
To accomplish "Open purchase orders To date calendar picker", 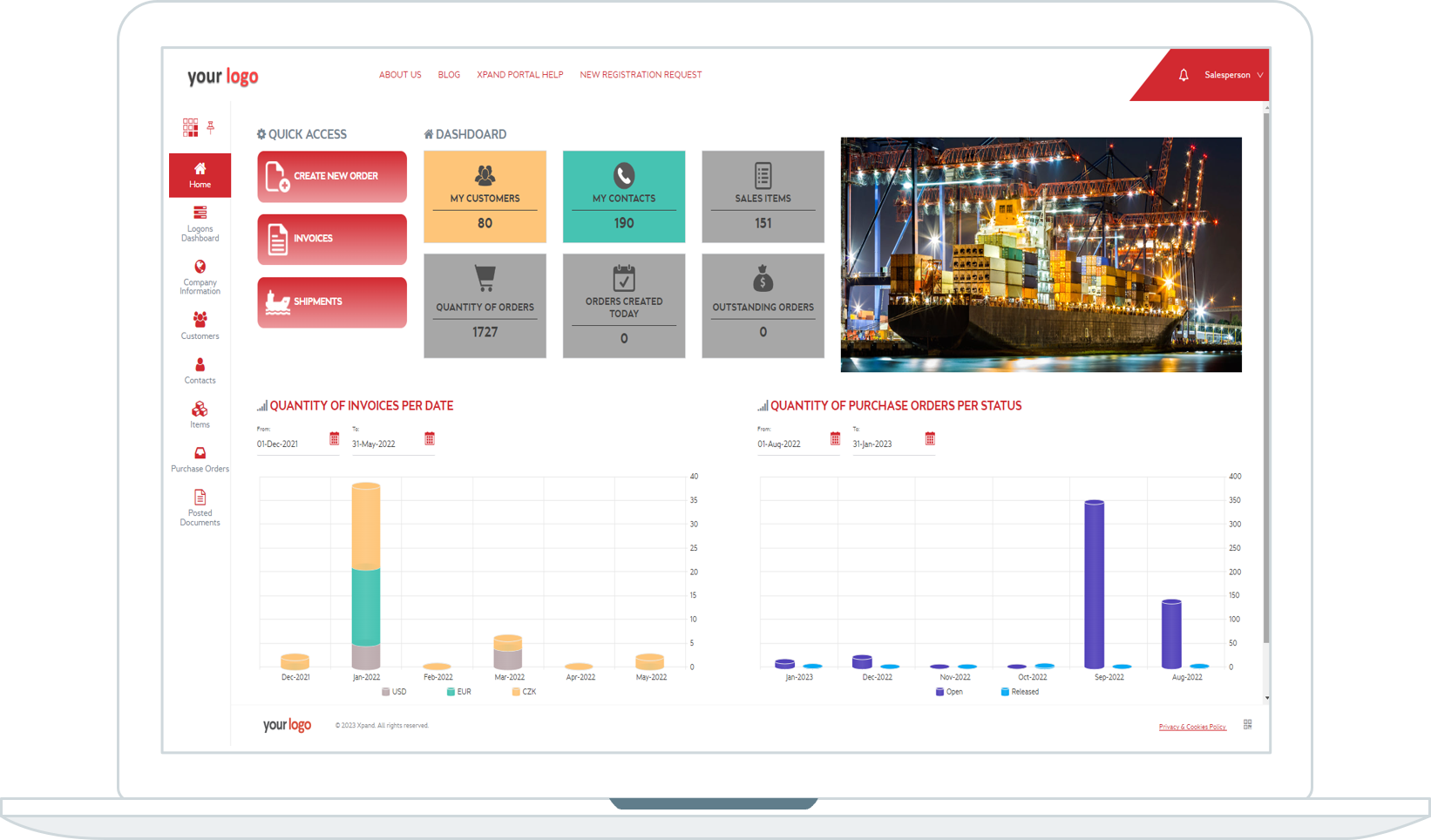I will coord(930,439).
